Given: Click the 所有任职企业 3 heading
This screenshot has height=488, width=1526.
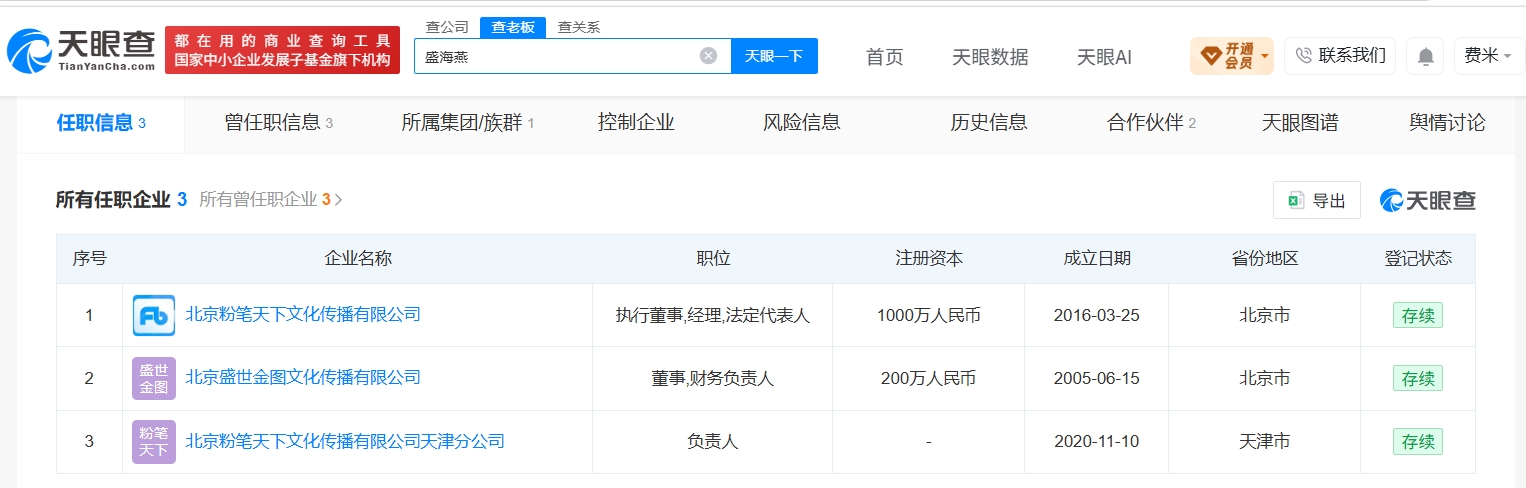Looking at the screenshot, I should pos(121,200).
